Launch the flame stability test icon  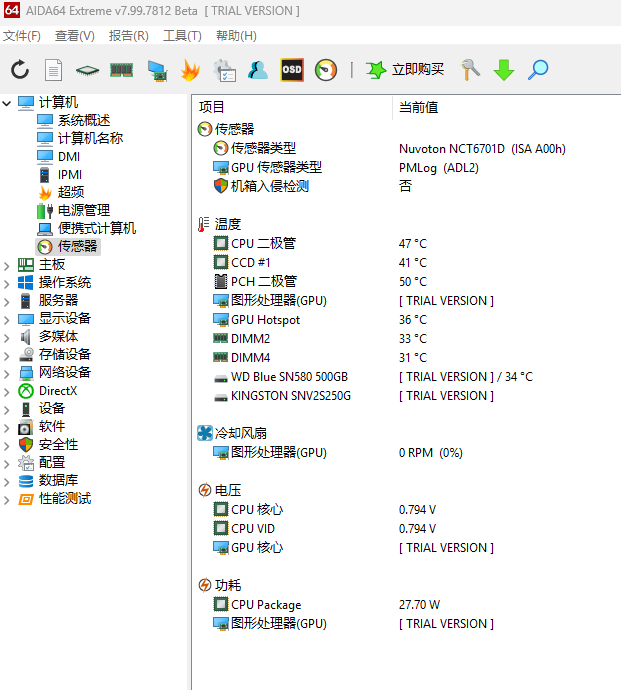[x=190, y=70]
